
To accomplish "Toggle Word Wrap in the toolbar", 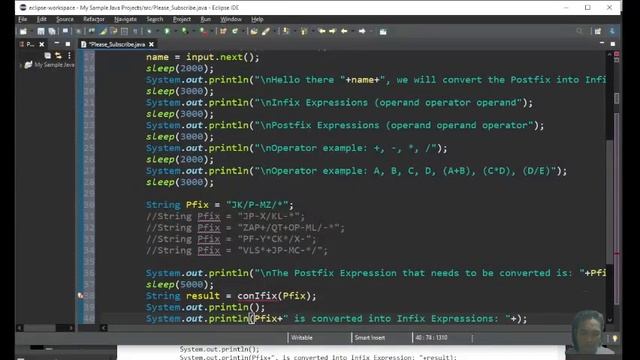I will pos(113,31).
